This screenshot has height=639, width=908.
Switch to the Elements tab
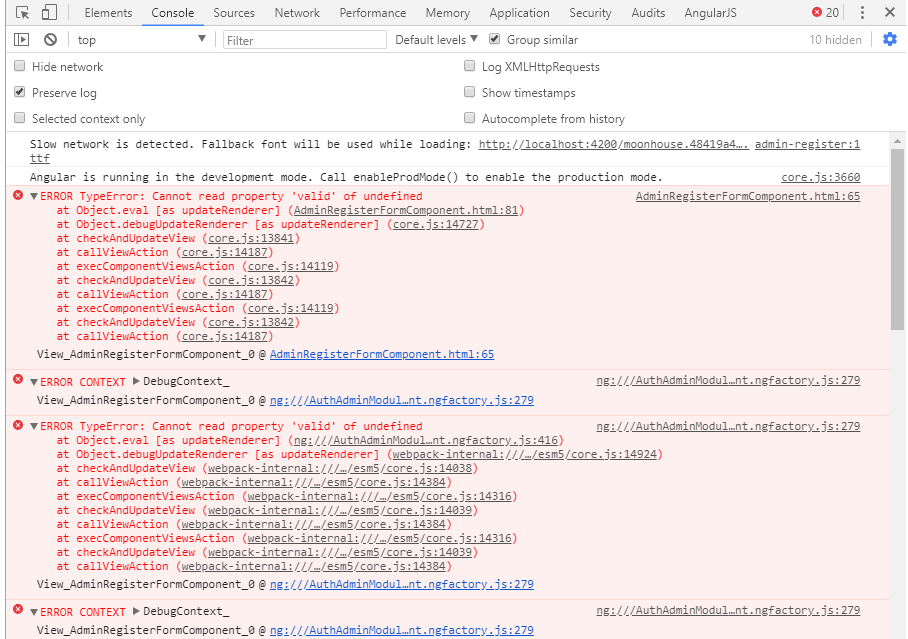click(108, 13)
